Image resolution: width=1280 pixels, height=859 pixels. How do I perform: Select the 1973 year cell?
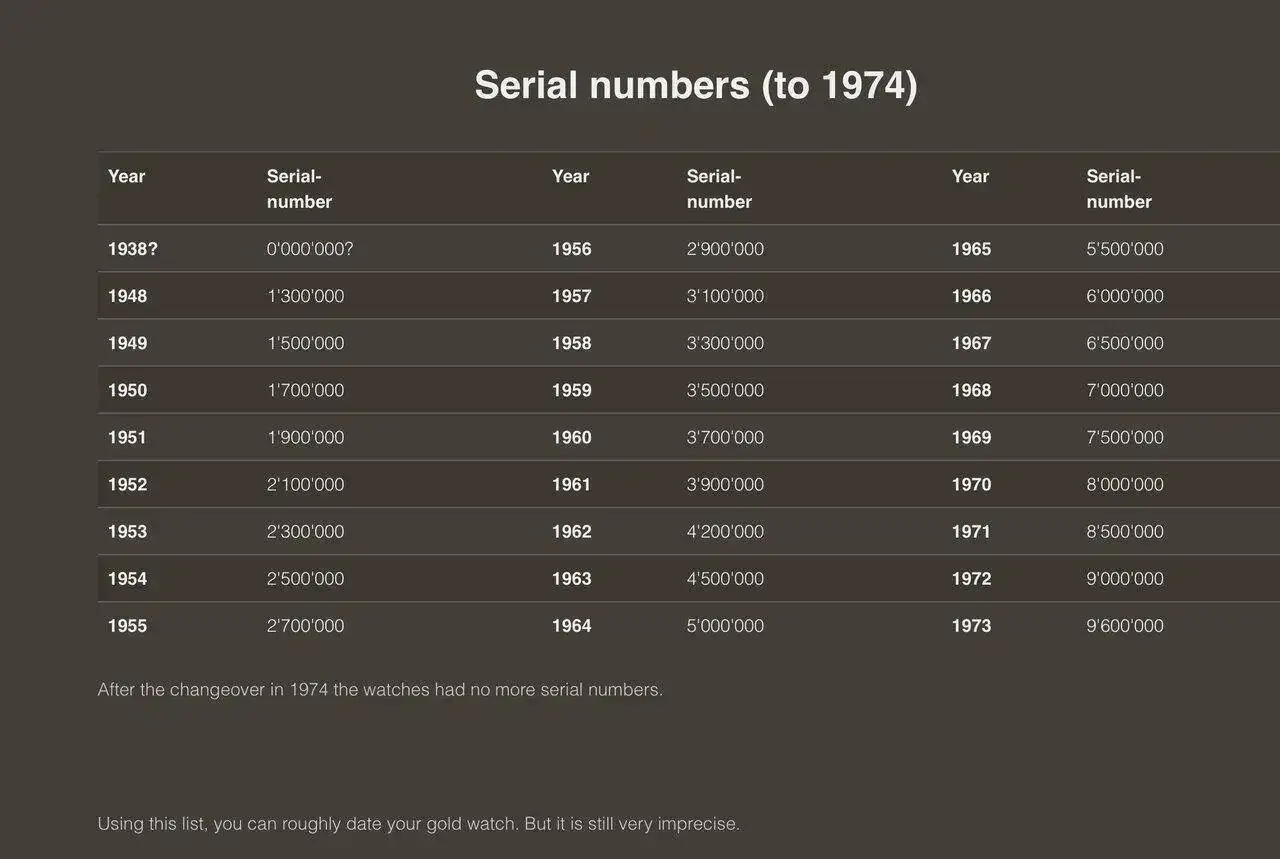pyautogui.click(x=972, y=626)
